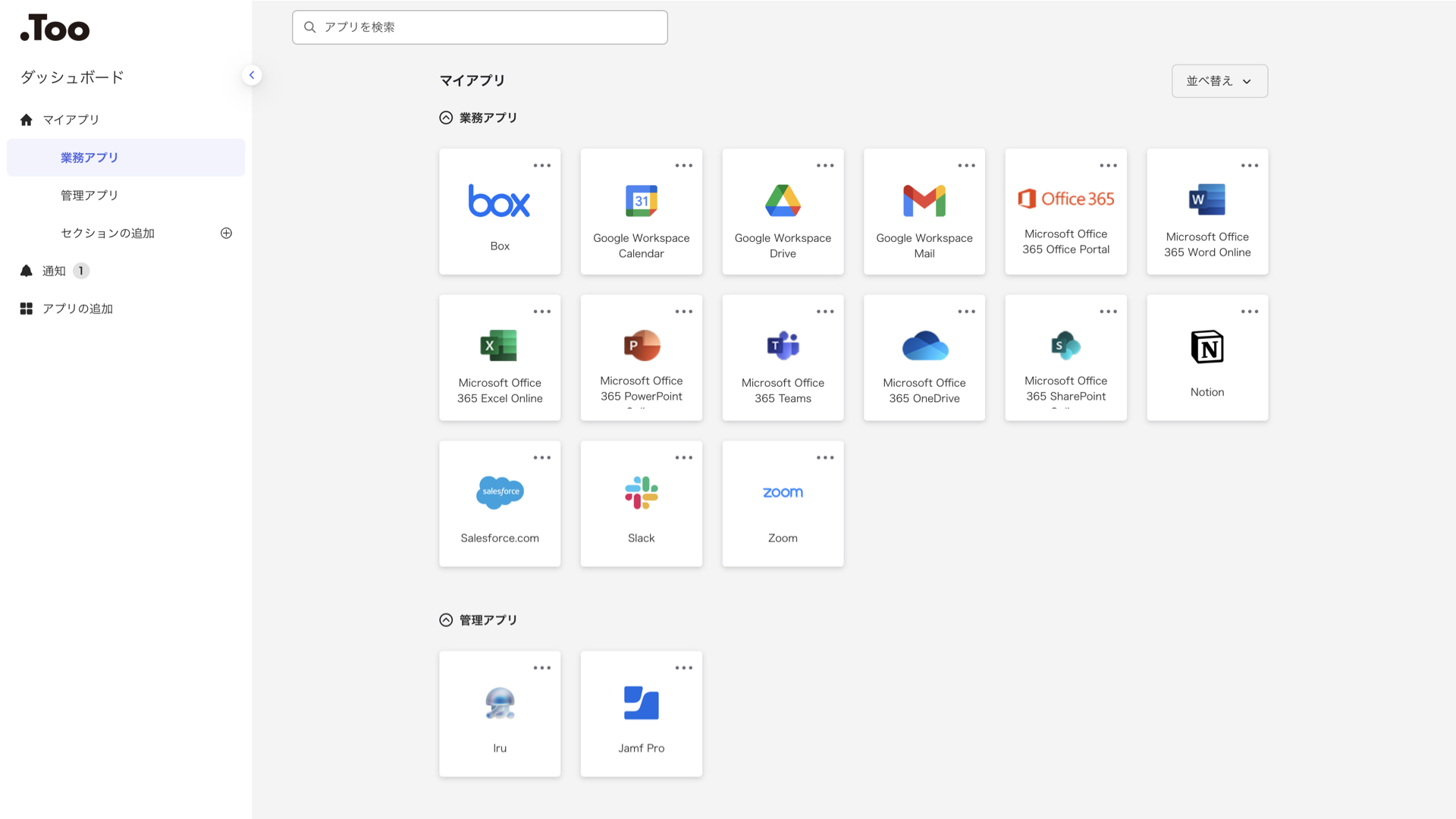Collapse the sidebar with chevron button
1456x819 pixels.
tap(252, 75)
